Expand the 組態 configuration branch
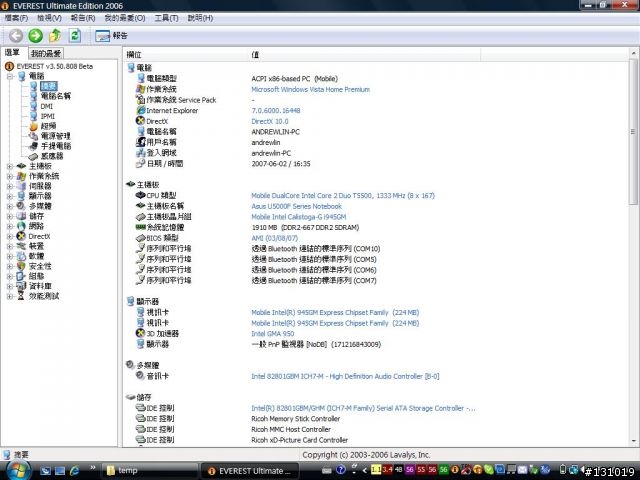This screenshot has width=640, height=480. coord(10,276)
